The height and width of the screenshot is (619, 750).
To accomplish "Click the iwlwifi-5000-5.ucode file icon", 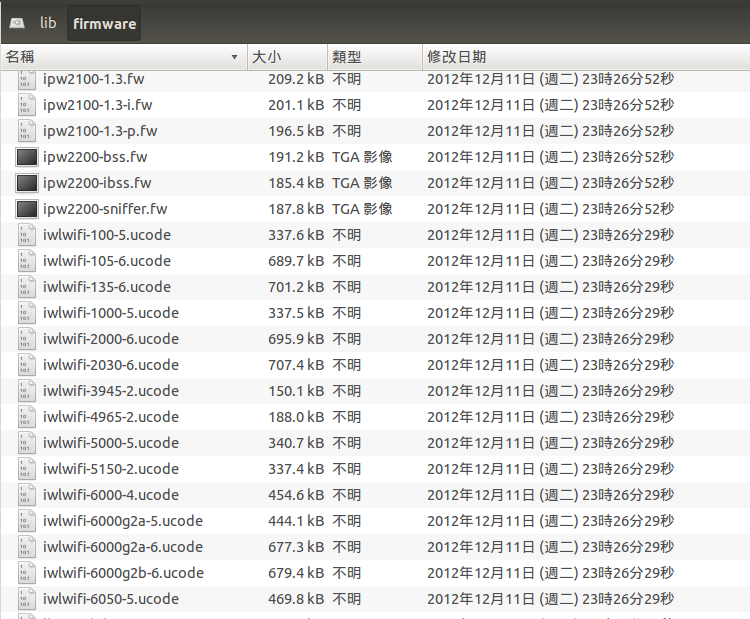I will click(x=26, y=442).
